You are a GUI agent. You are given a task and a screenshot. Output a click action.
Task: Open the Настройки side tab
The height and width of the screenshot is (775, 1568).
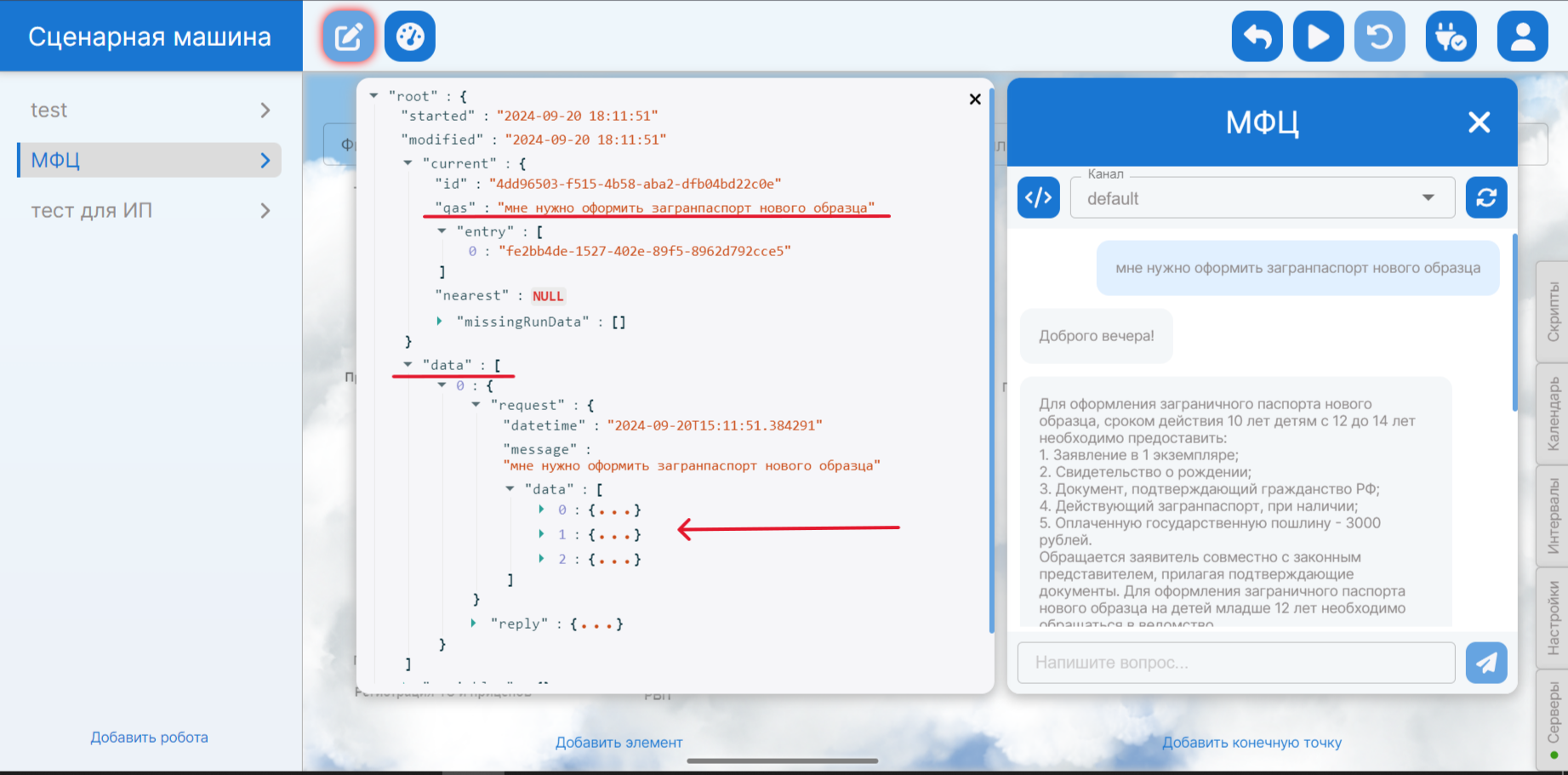[x=1553, y=618]
